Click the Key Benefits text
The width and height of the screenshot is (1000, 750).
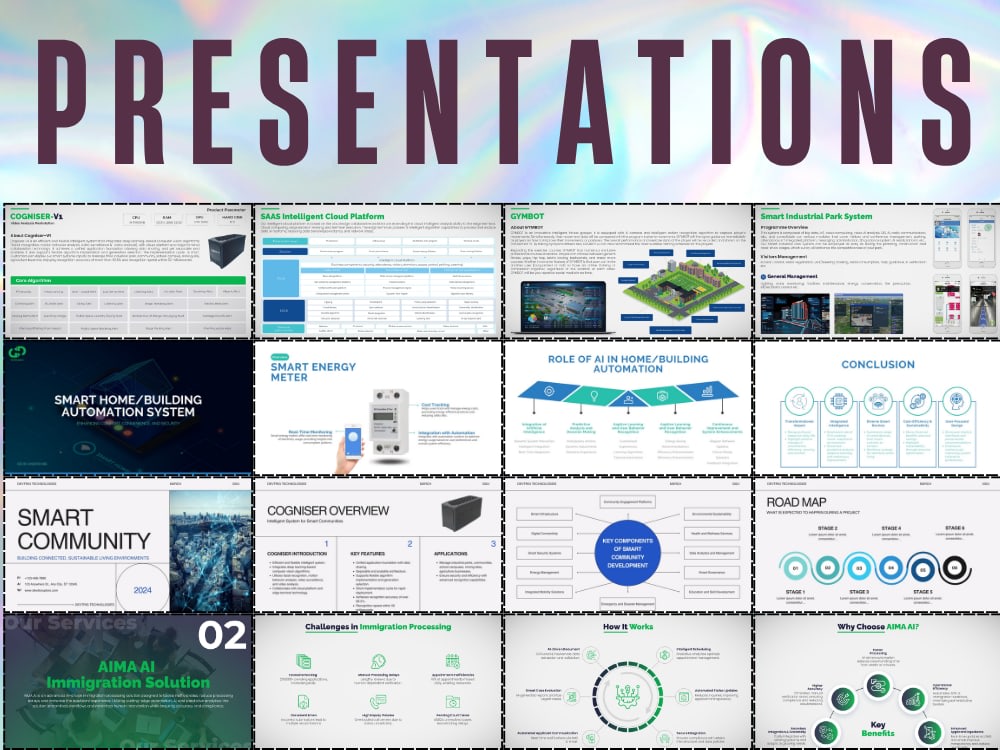point(878,729)
